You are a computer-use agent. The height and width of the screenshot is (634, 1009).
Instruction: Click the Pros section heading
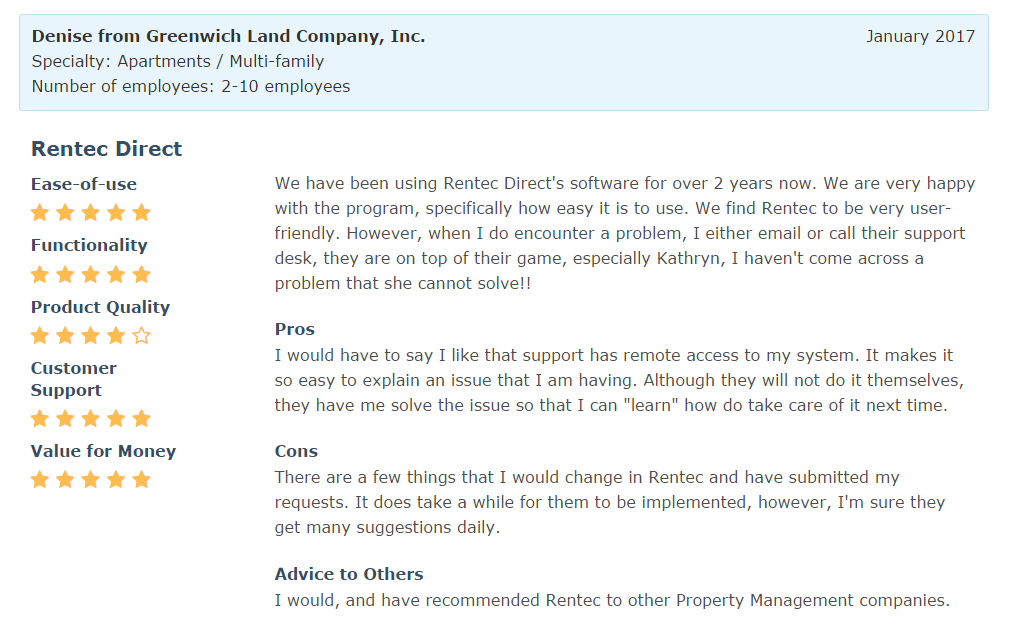(295, 329)
